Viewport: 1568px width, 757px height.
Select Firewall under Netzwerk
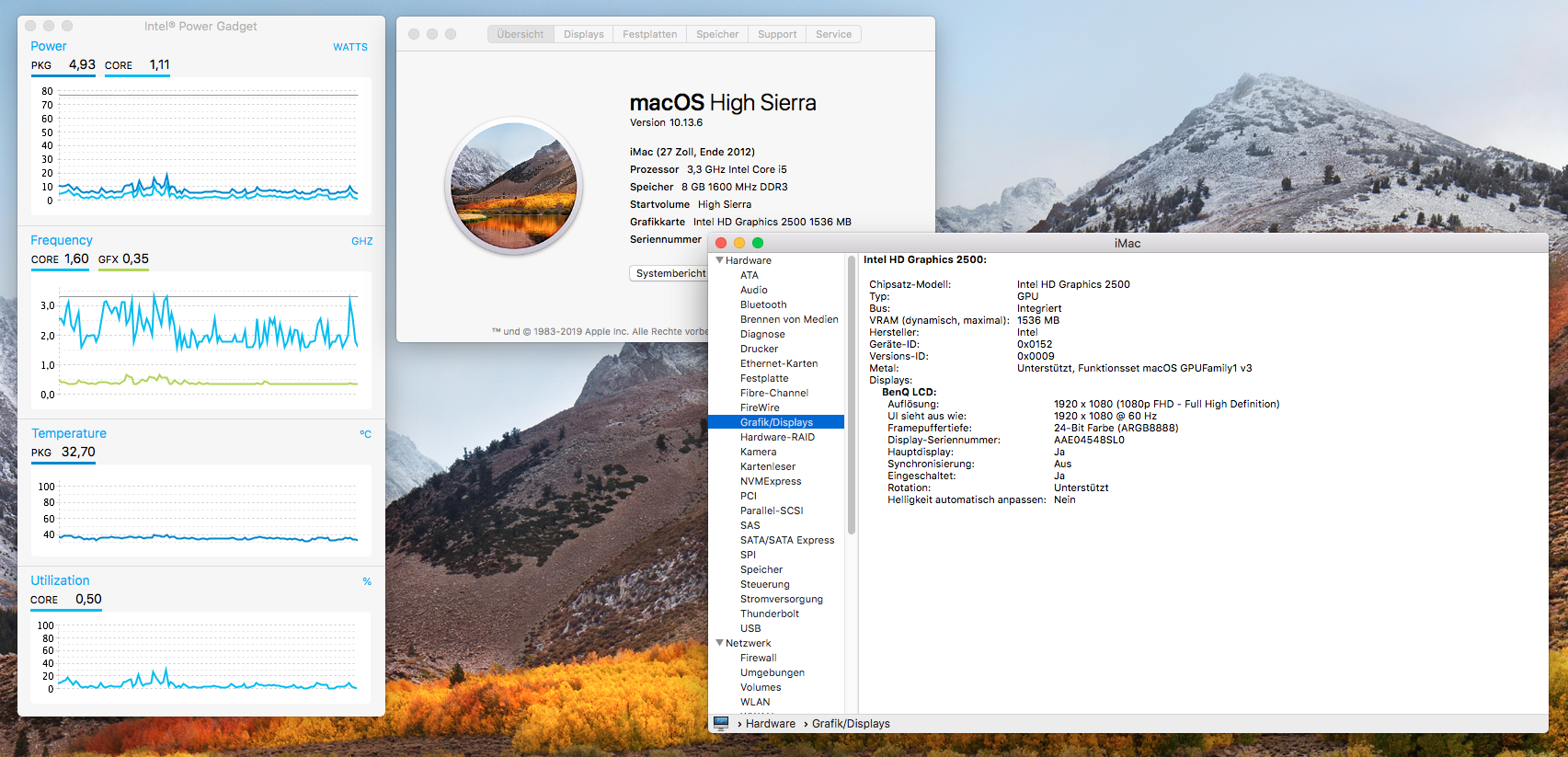click(758, 658)
